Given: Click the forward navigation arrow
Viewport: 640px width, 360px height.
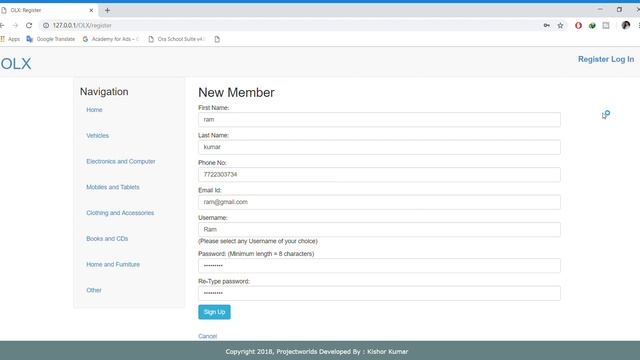Looking at the screenshot, I should point(15,25).
